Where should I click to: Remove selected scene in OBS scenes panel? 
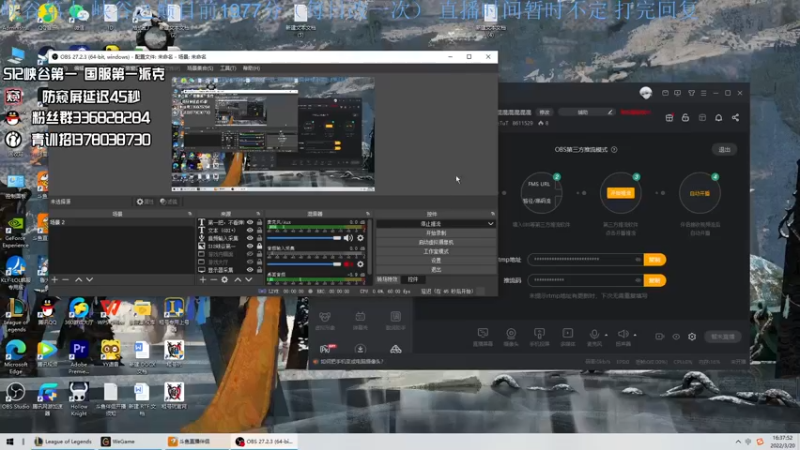(x=65, y=280)
